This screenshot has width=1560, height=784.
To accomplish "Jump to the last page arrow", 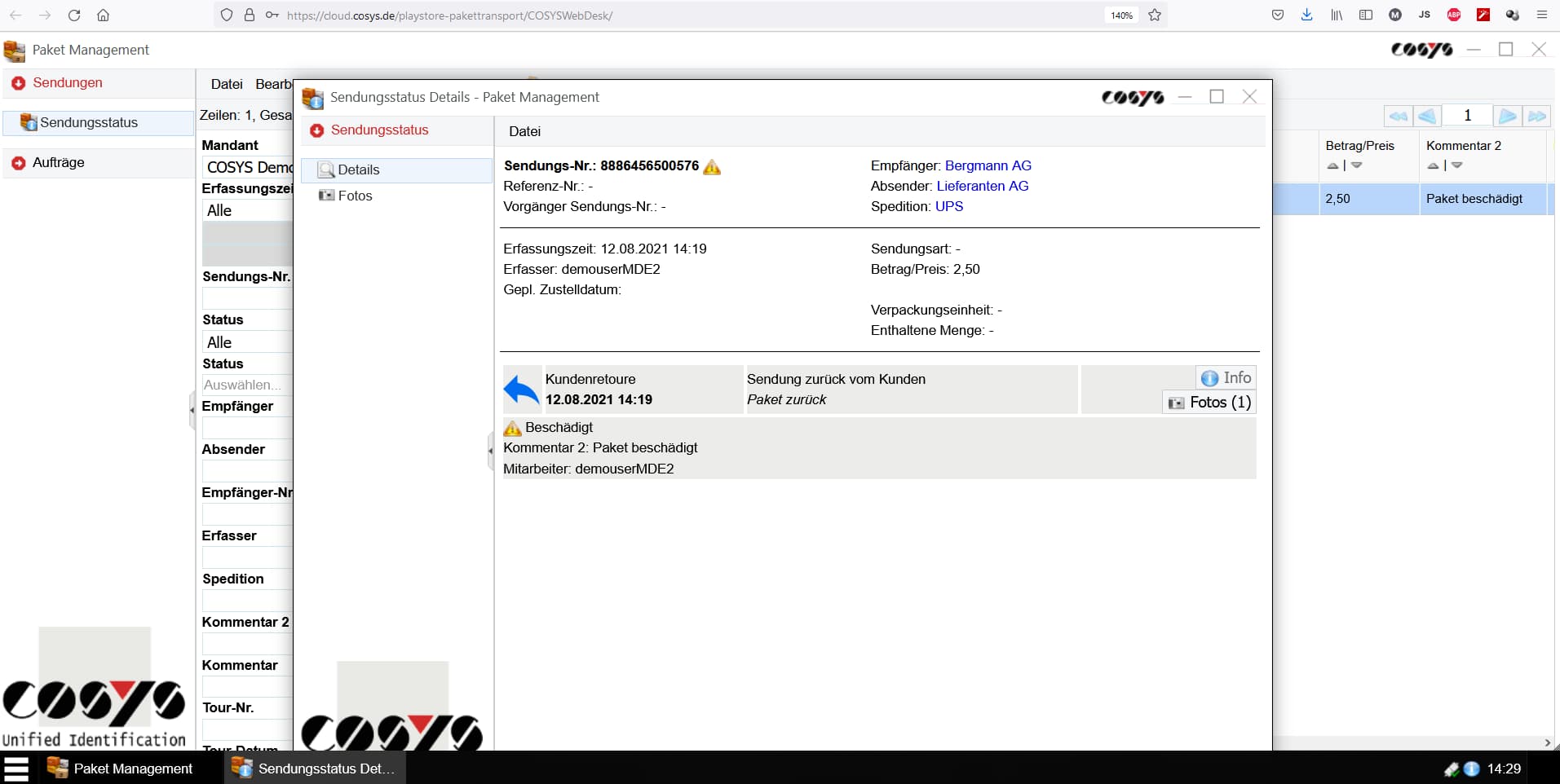I will (x=1536, y=117).
